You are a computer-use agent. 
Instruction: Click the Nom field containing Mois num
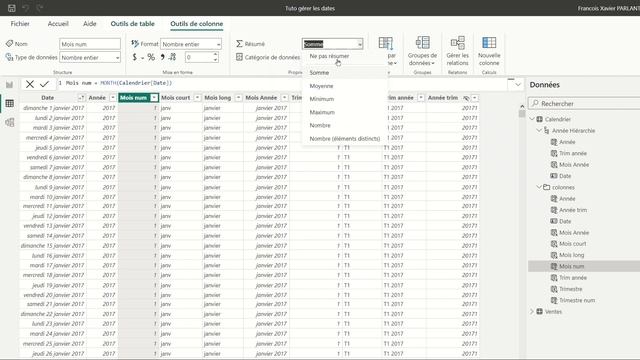[90, 44]
